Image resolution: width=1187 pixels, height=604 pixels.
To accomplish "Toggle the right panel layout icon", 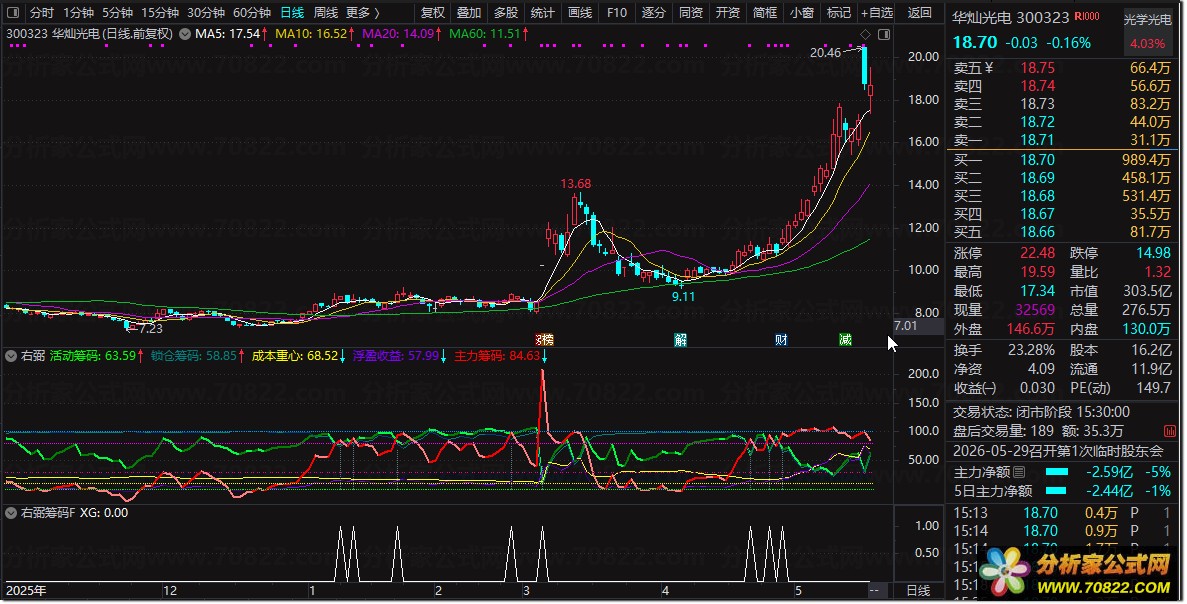I will [x=883, y=34].
